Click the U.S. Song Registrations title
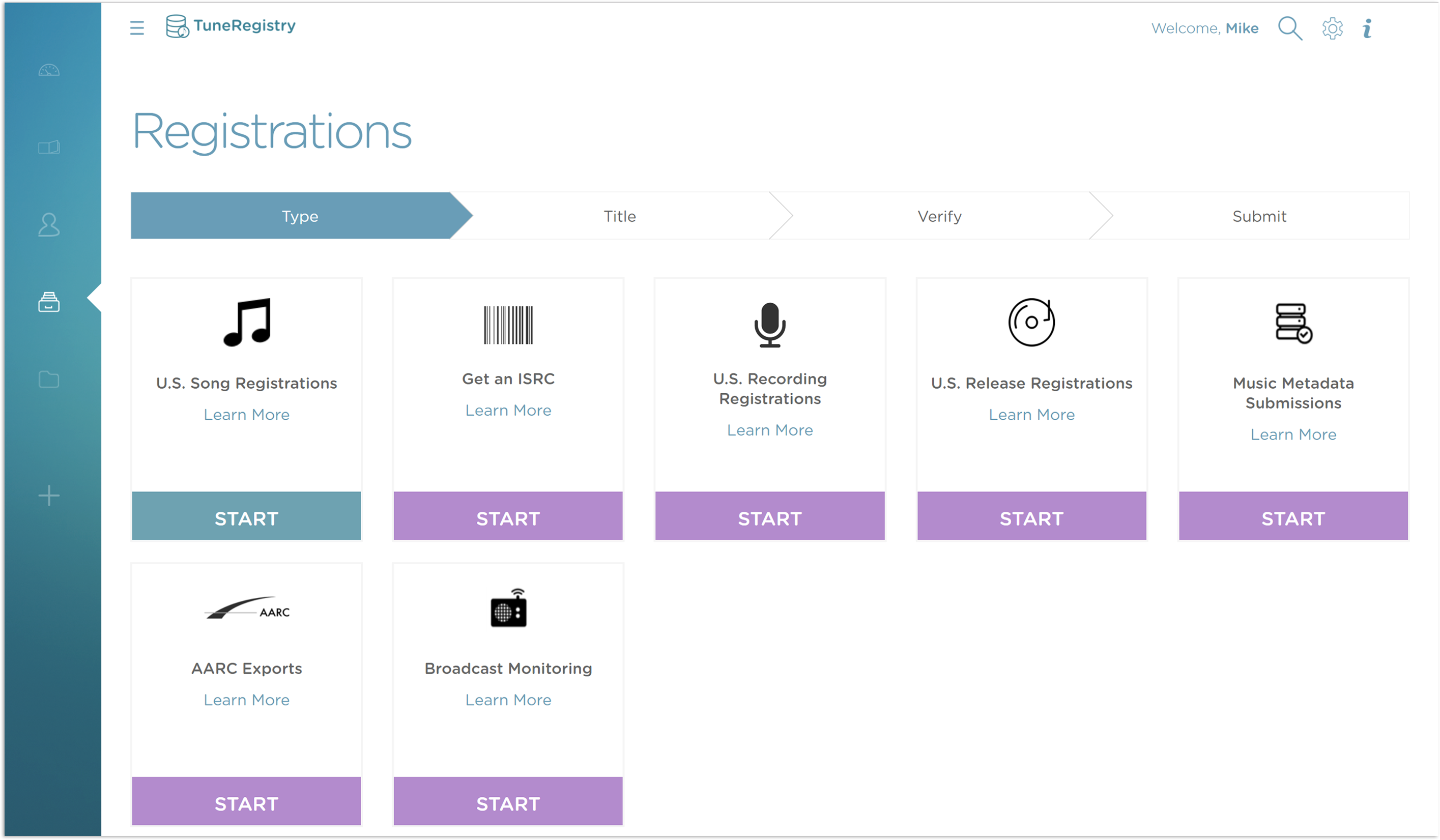The width and height of the screenshot is (1440, 840). point(247,384)
